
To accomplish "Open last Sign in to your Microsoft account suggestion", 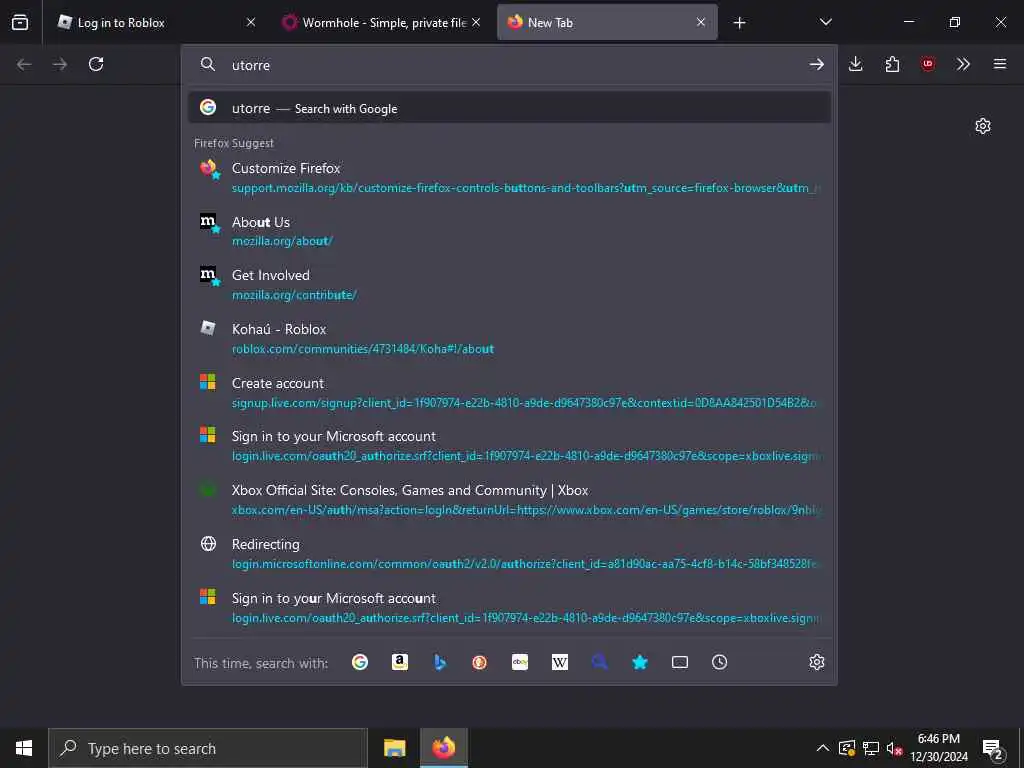I will pyautogui.click(x=509, y=608).
